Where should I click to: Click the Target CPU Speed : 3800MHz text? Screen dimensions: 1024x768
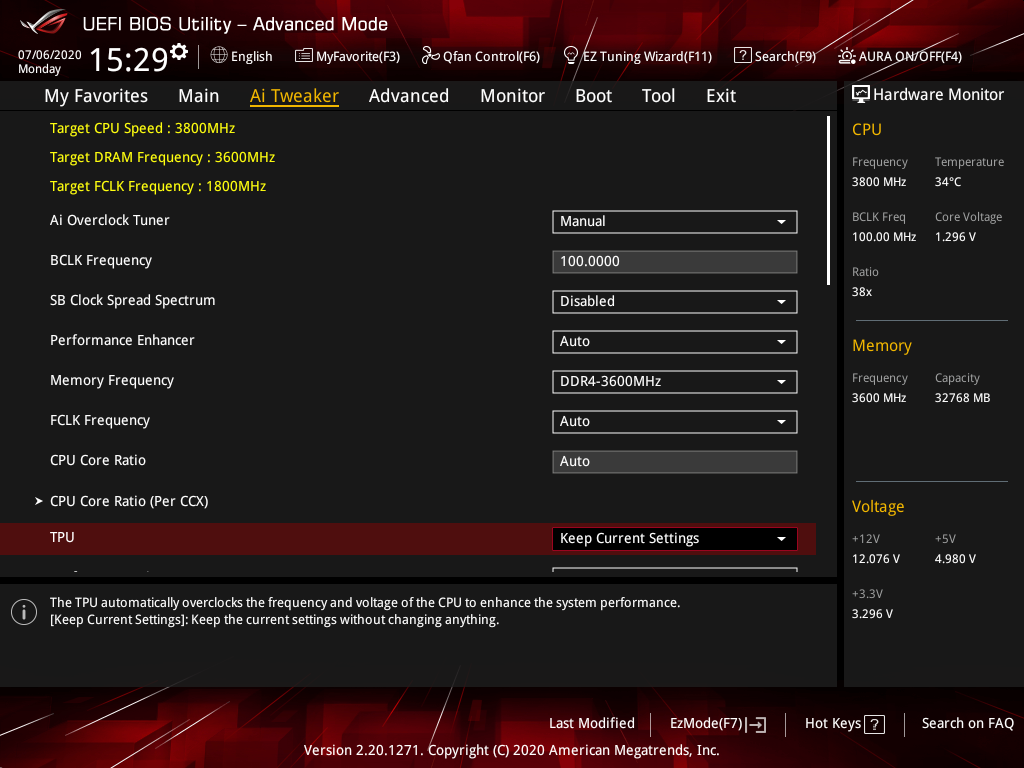142,128
